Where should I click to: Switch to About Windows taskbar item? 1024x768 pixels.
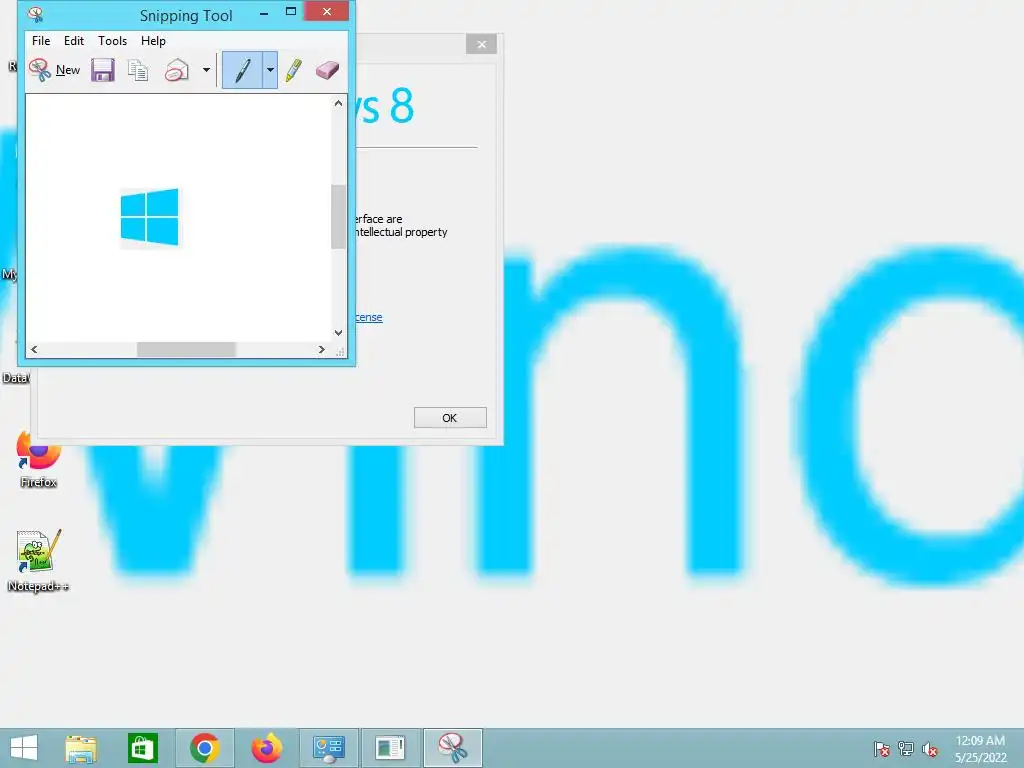[391, 748]
